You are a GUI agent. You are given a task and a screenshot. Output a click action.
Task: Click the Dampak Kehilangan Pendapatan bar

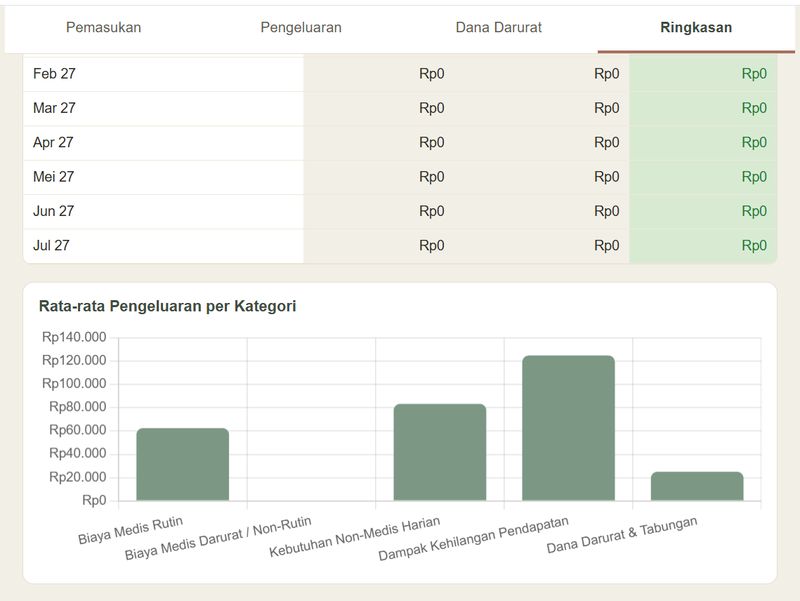[568, 428]
